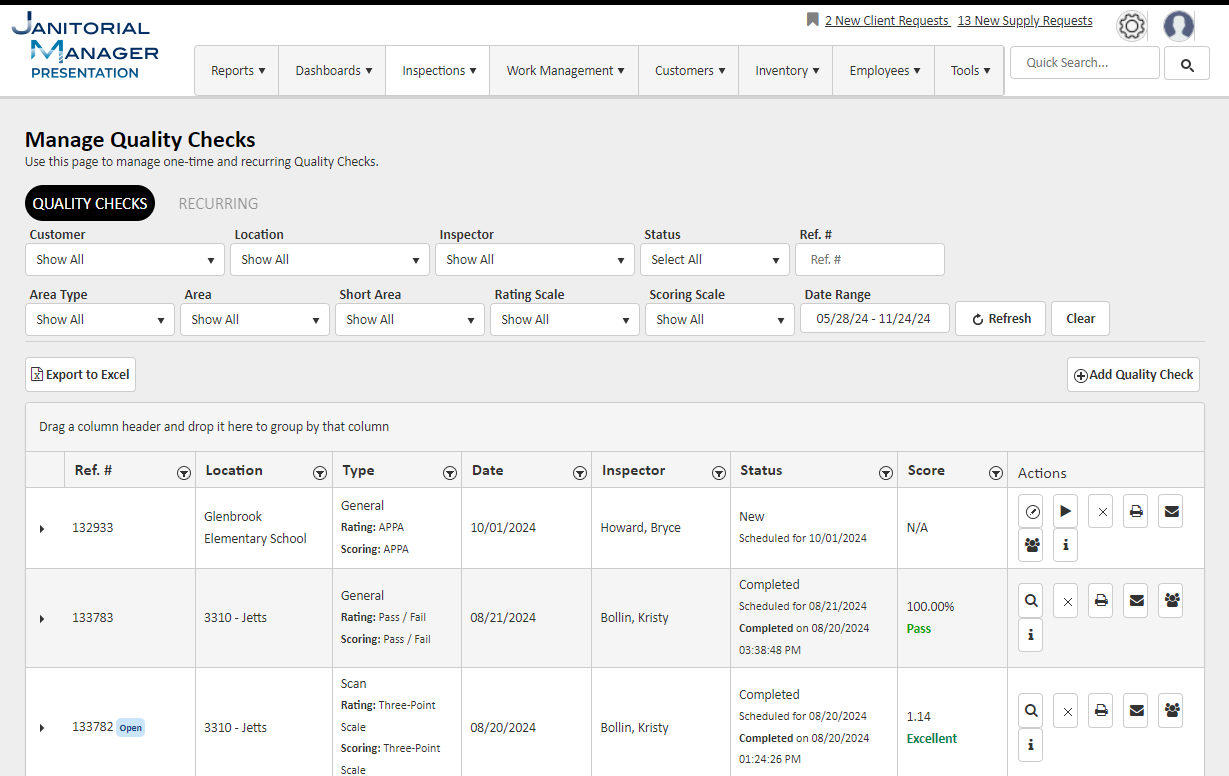Click the magnifier view icon for check 133783
The width and height of the screenshot is (1229, 776).
1031,601
